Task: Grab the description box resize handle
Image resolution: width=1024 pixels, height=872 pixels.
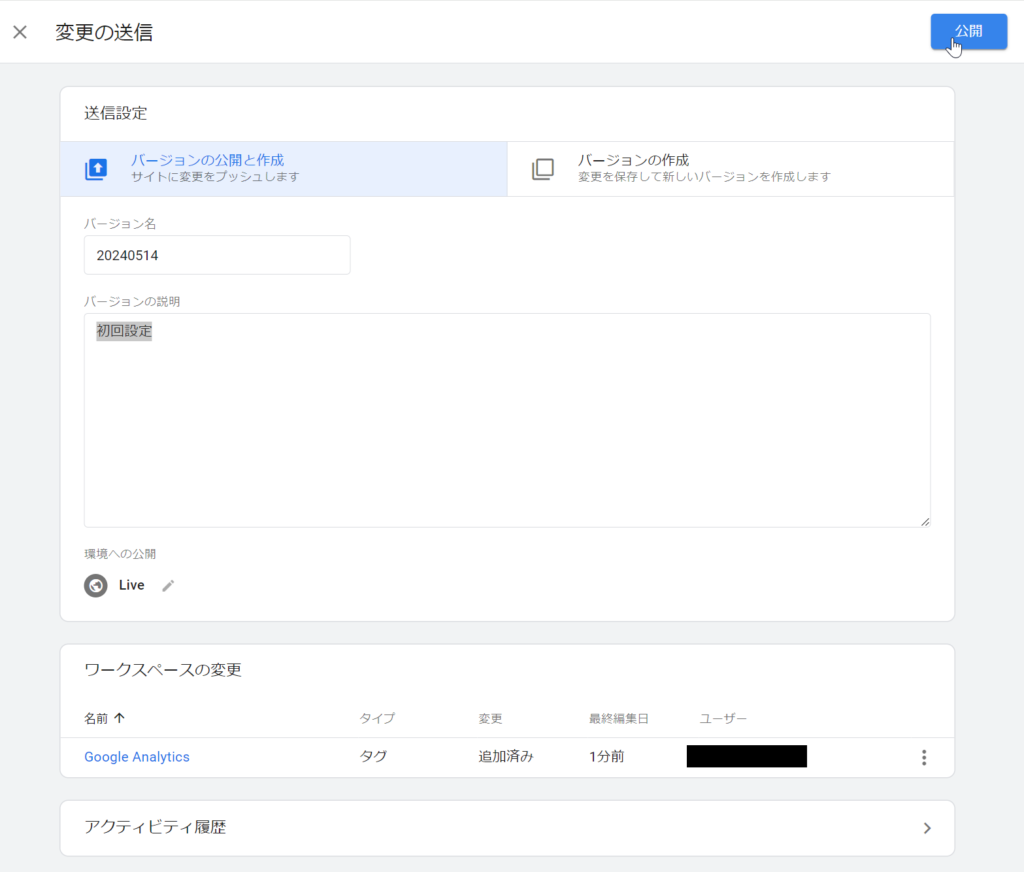Action: [925, 521]
